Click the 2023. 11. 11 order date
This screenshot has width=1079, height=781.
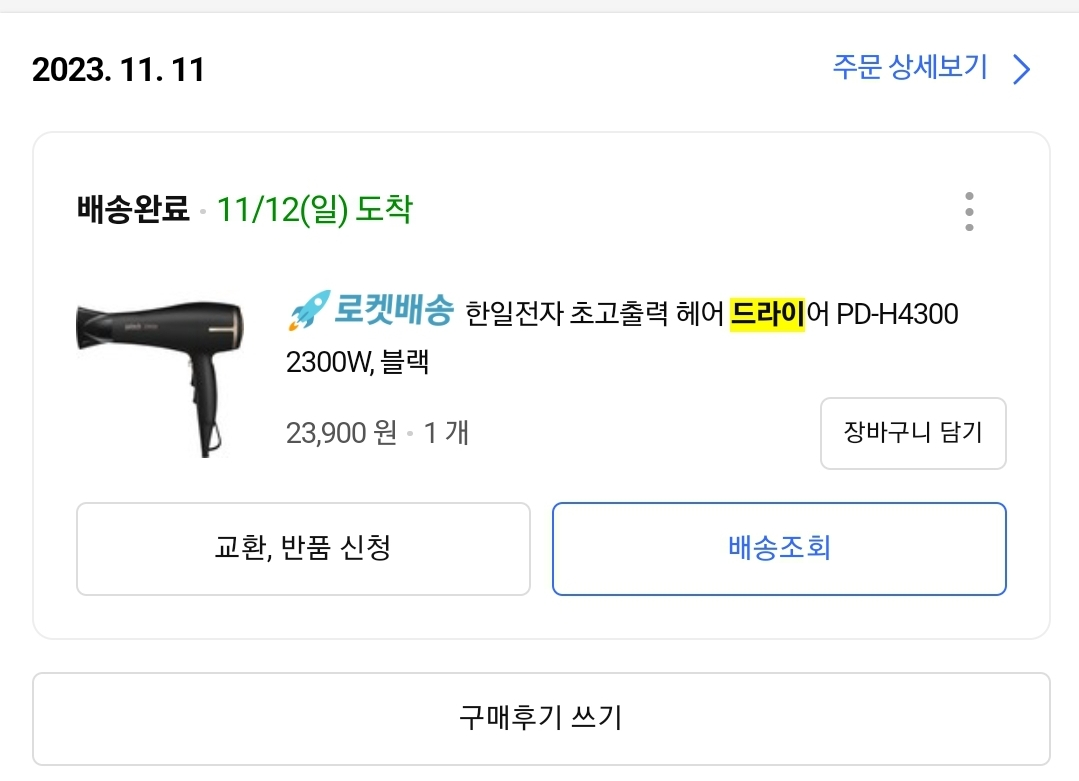click(x=118, y=69)
